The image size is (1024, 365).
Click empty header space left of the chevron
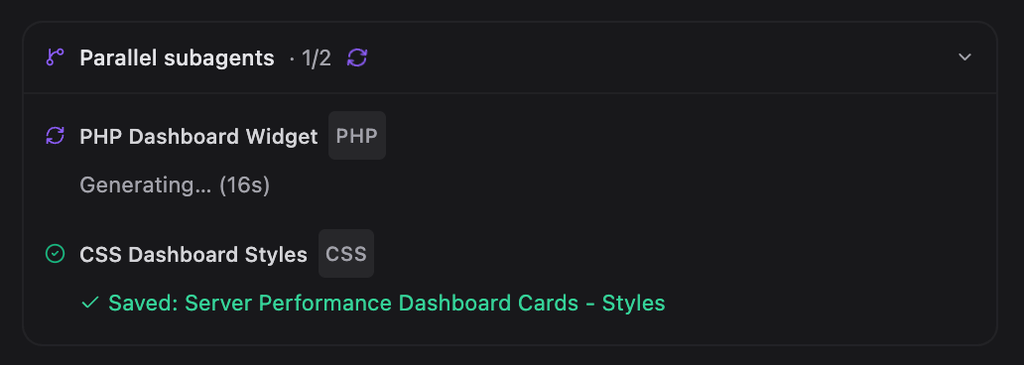pyautogui.click(x=653, y=57)
